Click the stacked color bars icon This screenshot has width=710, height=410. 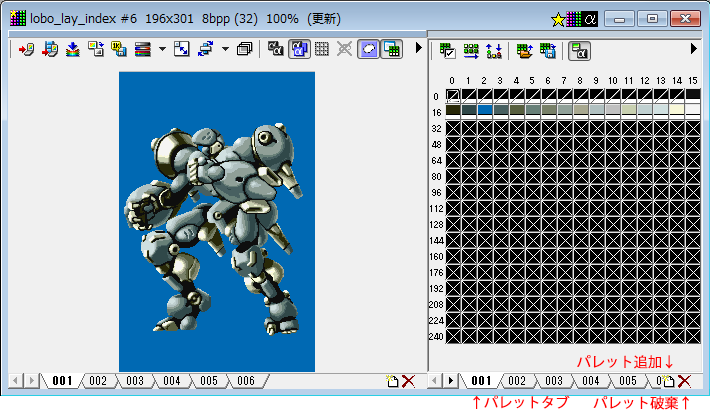pos(142,49)
